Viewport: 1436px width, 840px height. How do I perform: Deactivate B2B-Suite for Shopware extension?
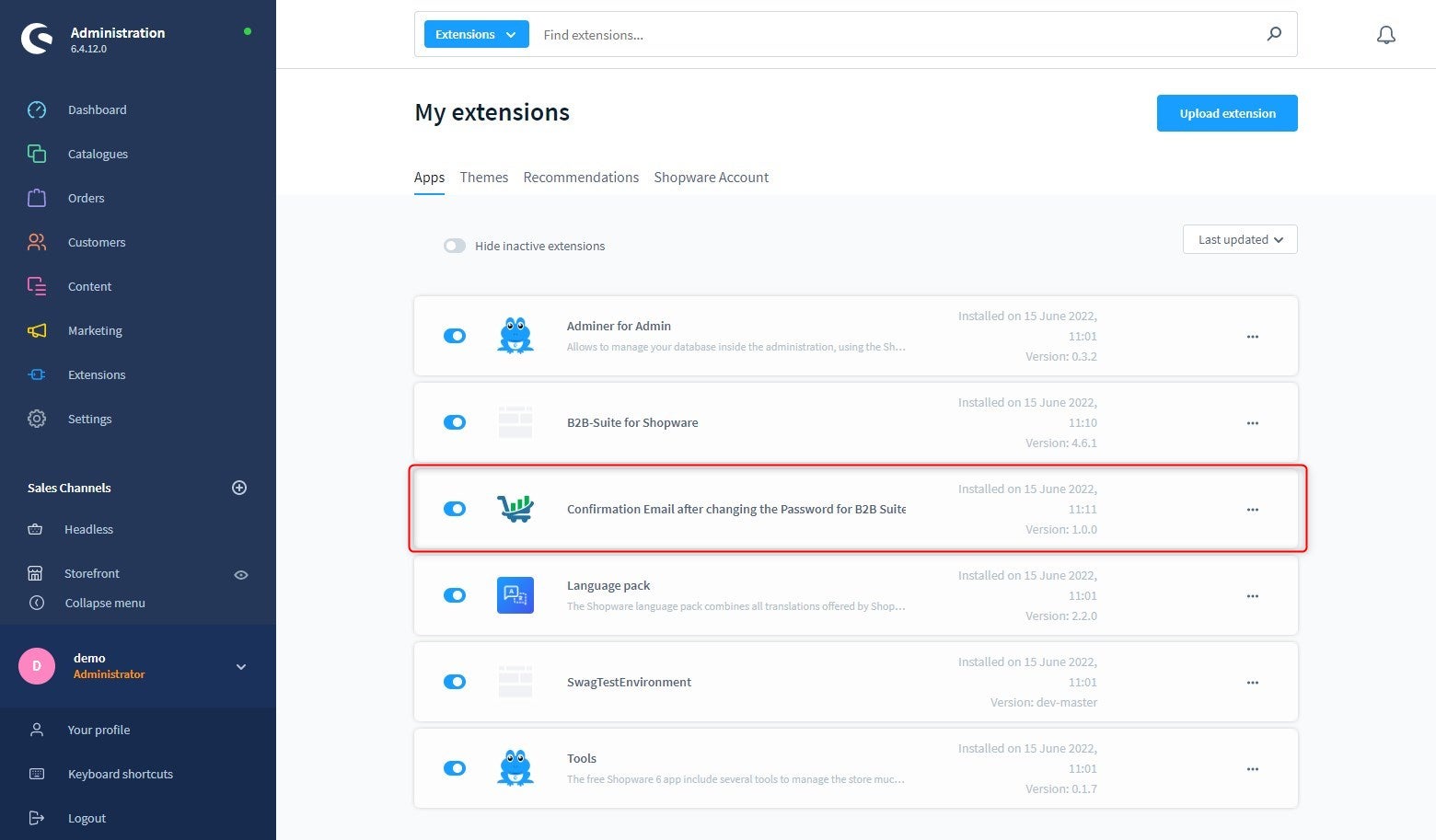coord(455,422)
